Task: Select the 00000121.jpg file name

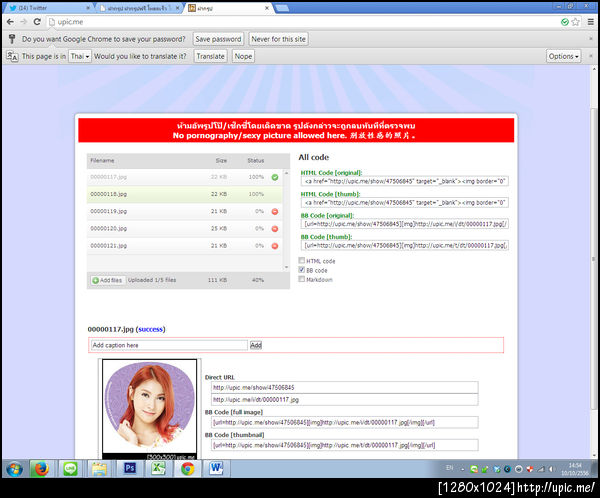Action: coord(108,246)
